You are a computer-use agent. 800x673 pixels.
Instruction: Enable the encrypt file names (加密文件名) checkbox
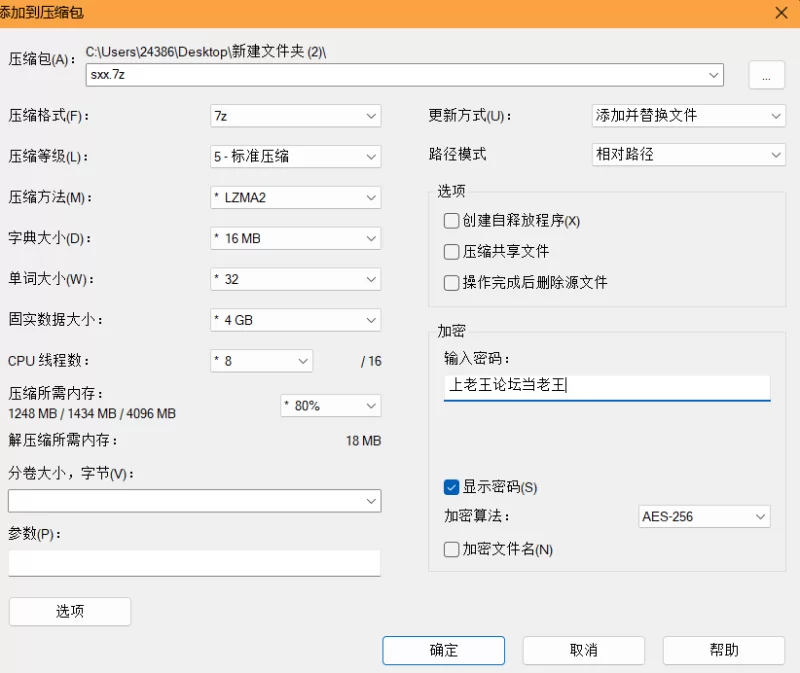click(451, 550)
